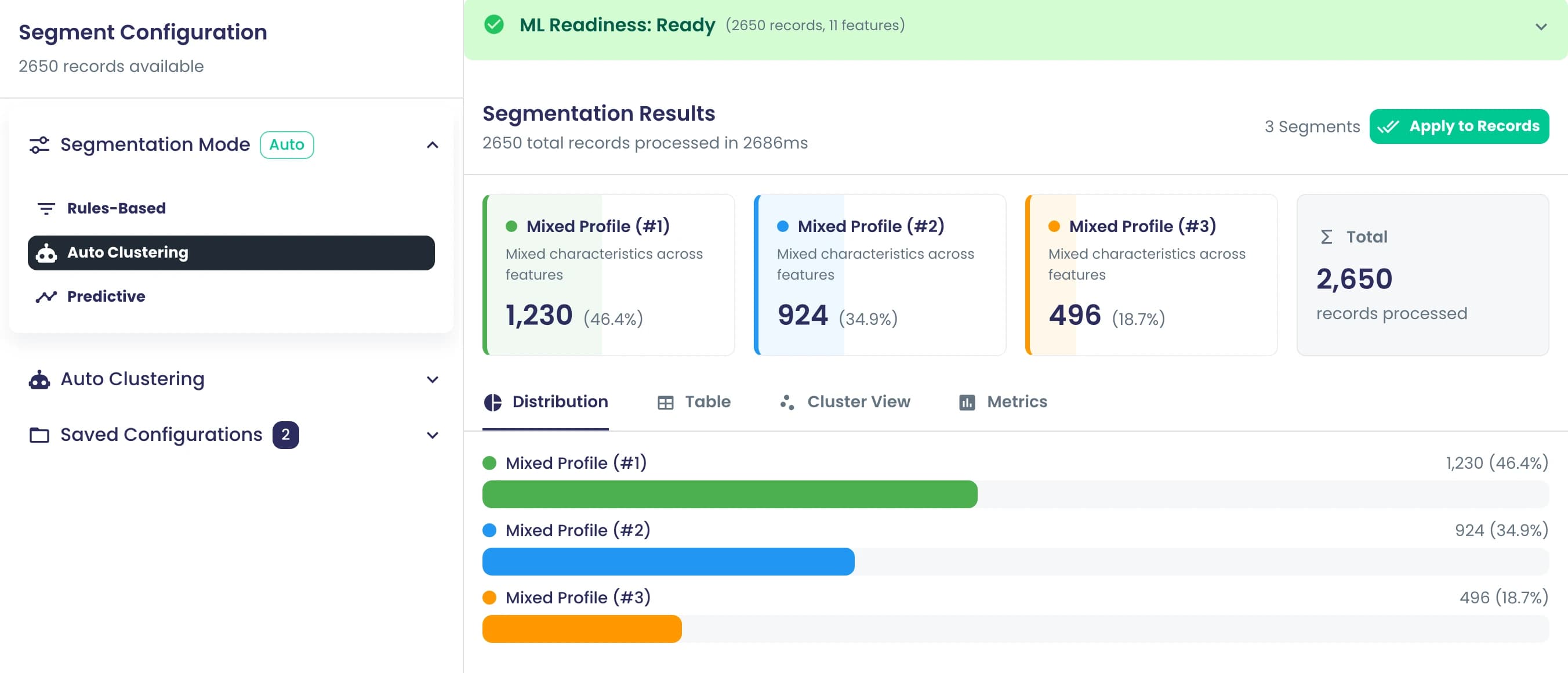Screen dimensions: 1568x673
Task: Click 'ML Readiness: Ready' heading text
Action: pos(617,25)
